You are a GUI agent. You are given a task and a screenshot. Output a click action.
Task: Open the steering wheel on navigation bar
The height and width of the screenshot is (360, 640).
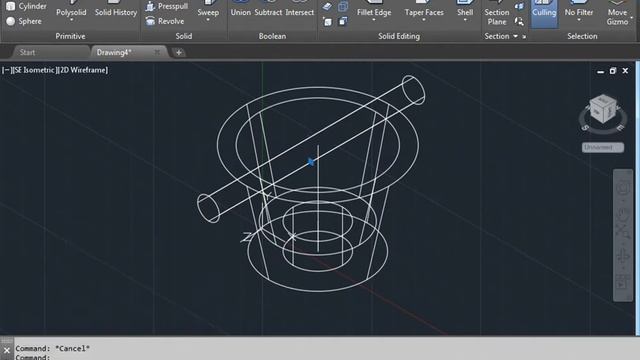coord(623,188)
